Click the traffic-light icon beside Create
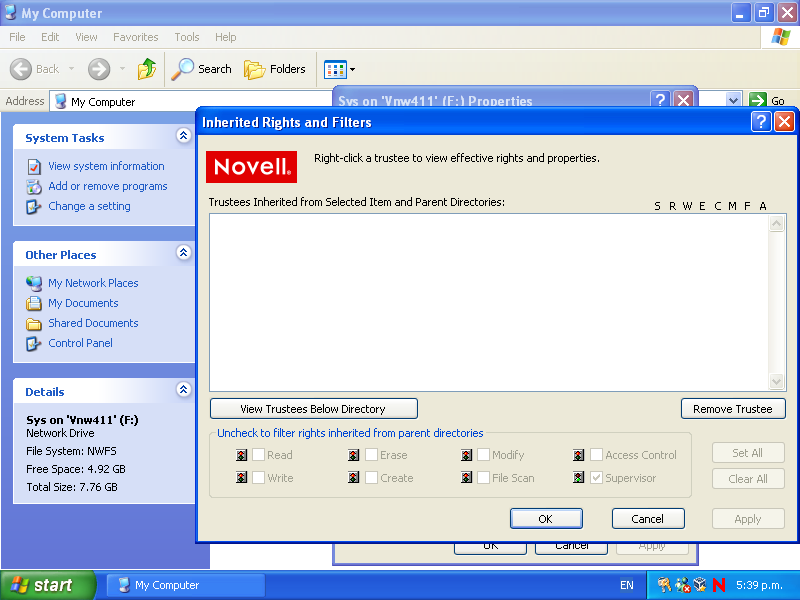Screen dimensions: 800x600 coord(354,478)
